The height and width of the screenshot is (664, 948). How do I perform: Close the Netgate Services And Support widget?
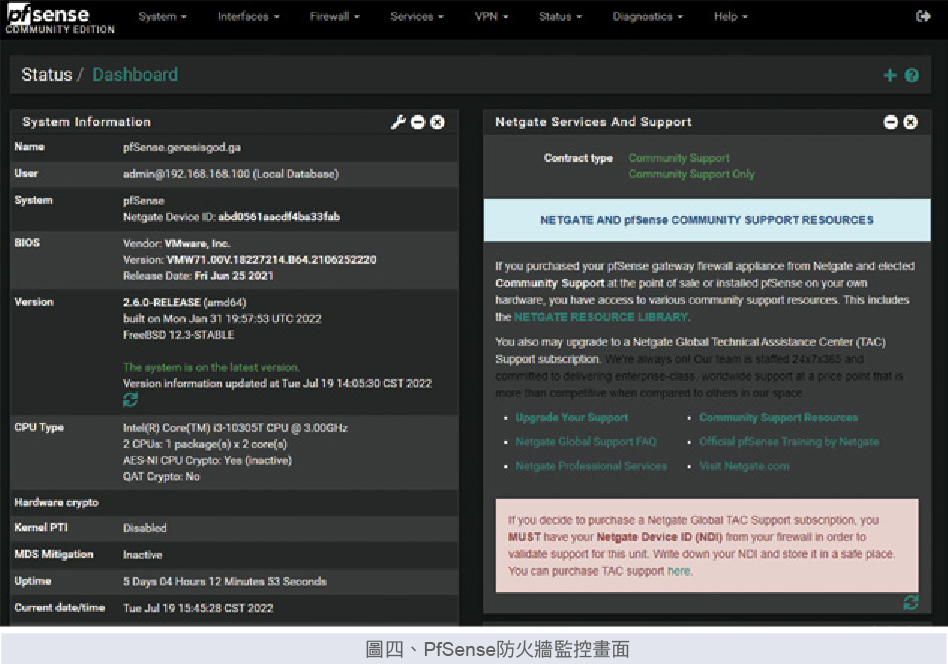pyautogui.click(x=910, y=122)
